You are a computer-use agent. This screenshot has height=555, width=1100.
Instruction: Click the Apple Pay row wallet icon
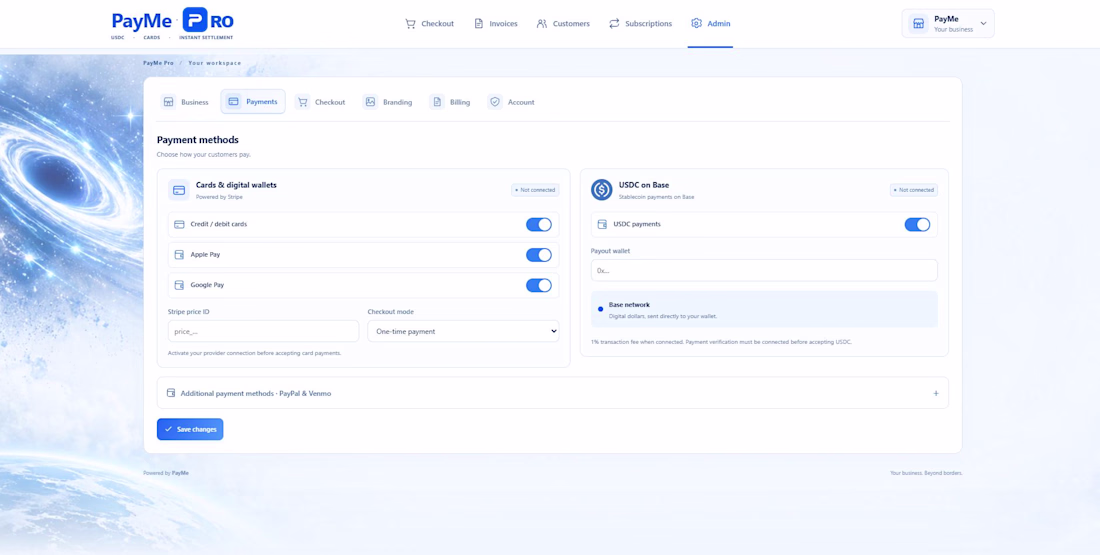(x=179, y=255)
